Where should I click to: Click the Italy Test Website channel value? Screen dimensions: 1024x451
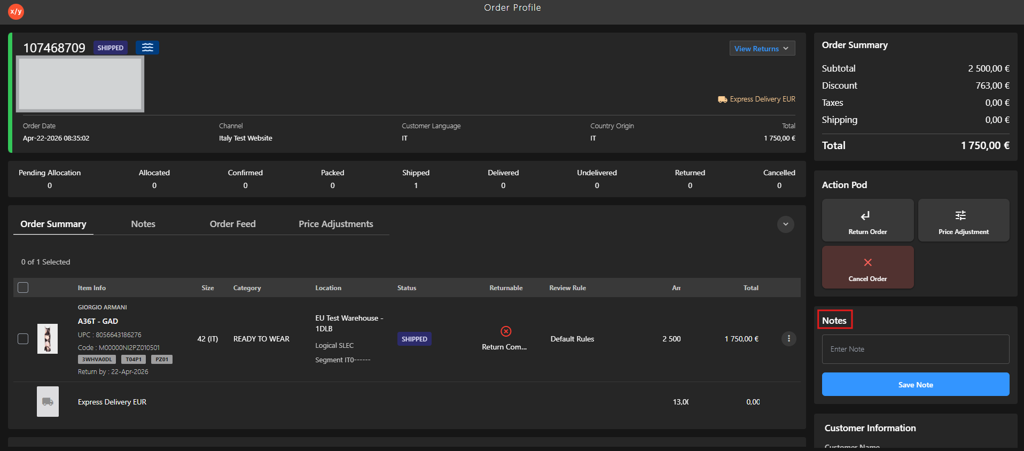pos(246,138)
